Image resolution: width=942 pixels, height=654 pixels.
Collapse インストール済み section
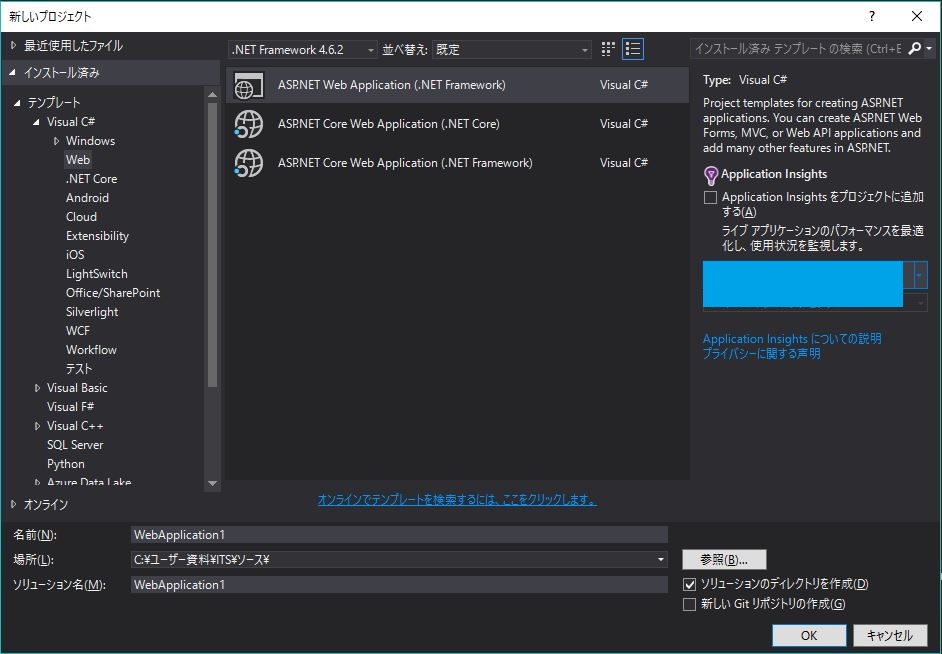pos(13,73)
